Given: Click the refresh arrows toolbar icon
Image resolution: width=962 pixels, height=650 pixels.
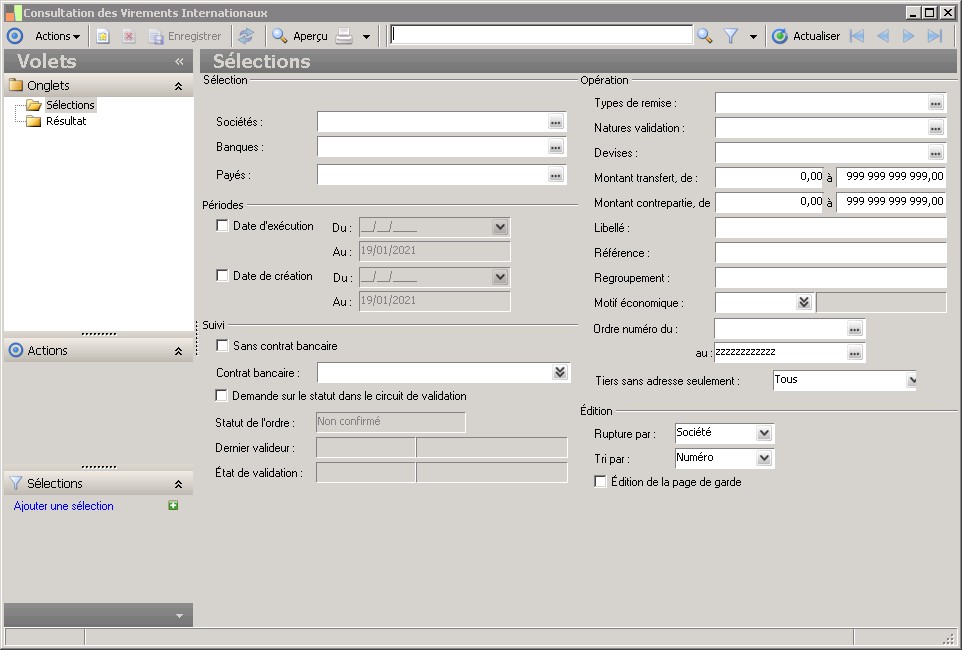Looking at the screenshot, I should (x=246, y=36).
